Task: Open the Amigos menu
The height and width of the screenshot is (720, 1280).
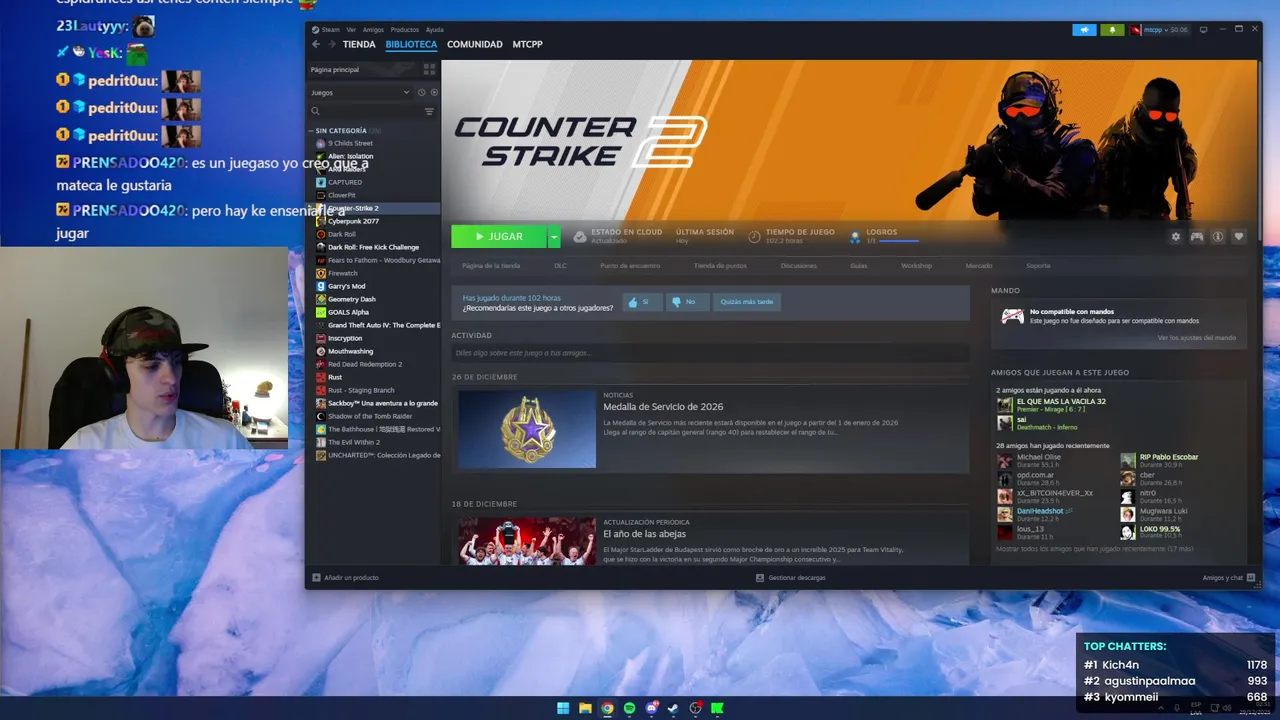Action: click(373, 30)
